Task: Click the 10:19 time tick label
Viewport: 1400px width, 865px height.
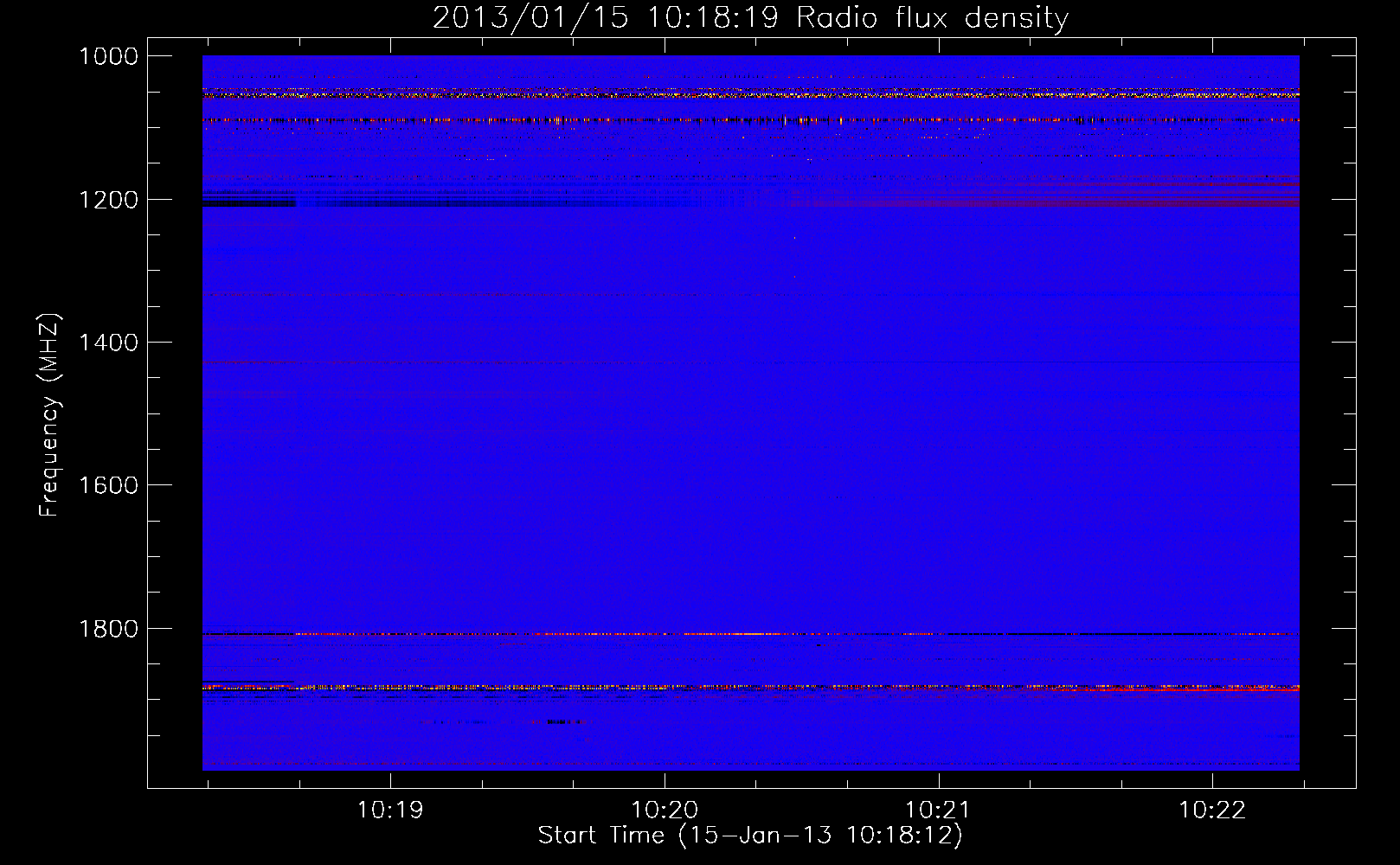Action: [x=390, y=810]
